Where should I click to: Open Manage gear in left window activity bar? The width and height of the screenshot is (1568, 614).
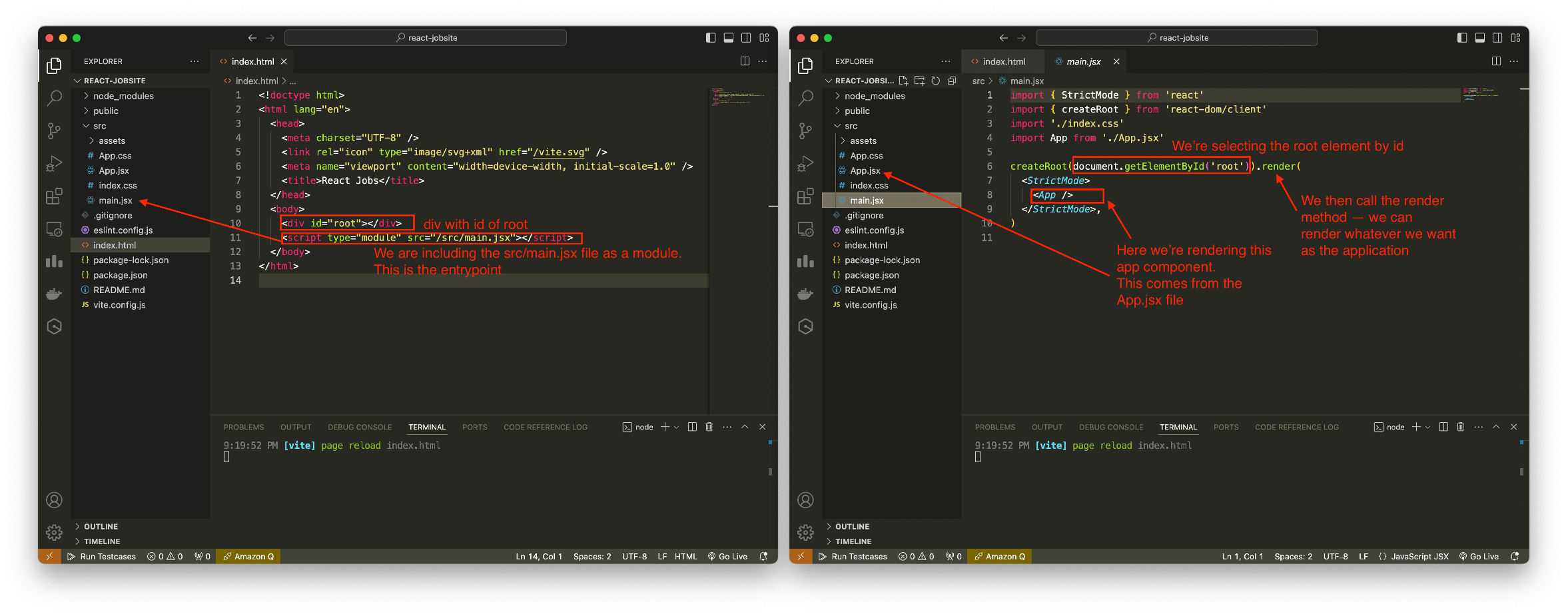tap(54, 532)
